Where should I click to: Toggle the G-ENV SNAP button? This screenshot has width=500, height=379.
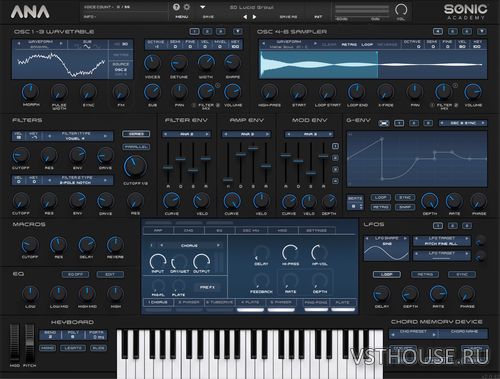click(405, 207)
